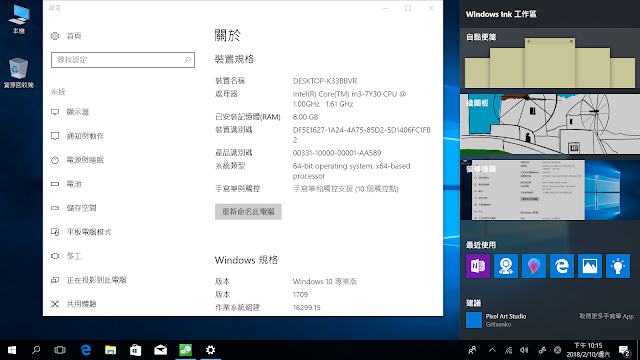Open the Action Center notification icon
Screen dimensions: 640x360
(624, 350)
